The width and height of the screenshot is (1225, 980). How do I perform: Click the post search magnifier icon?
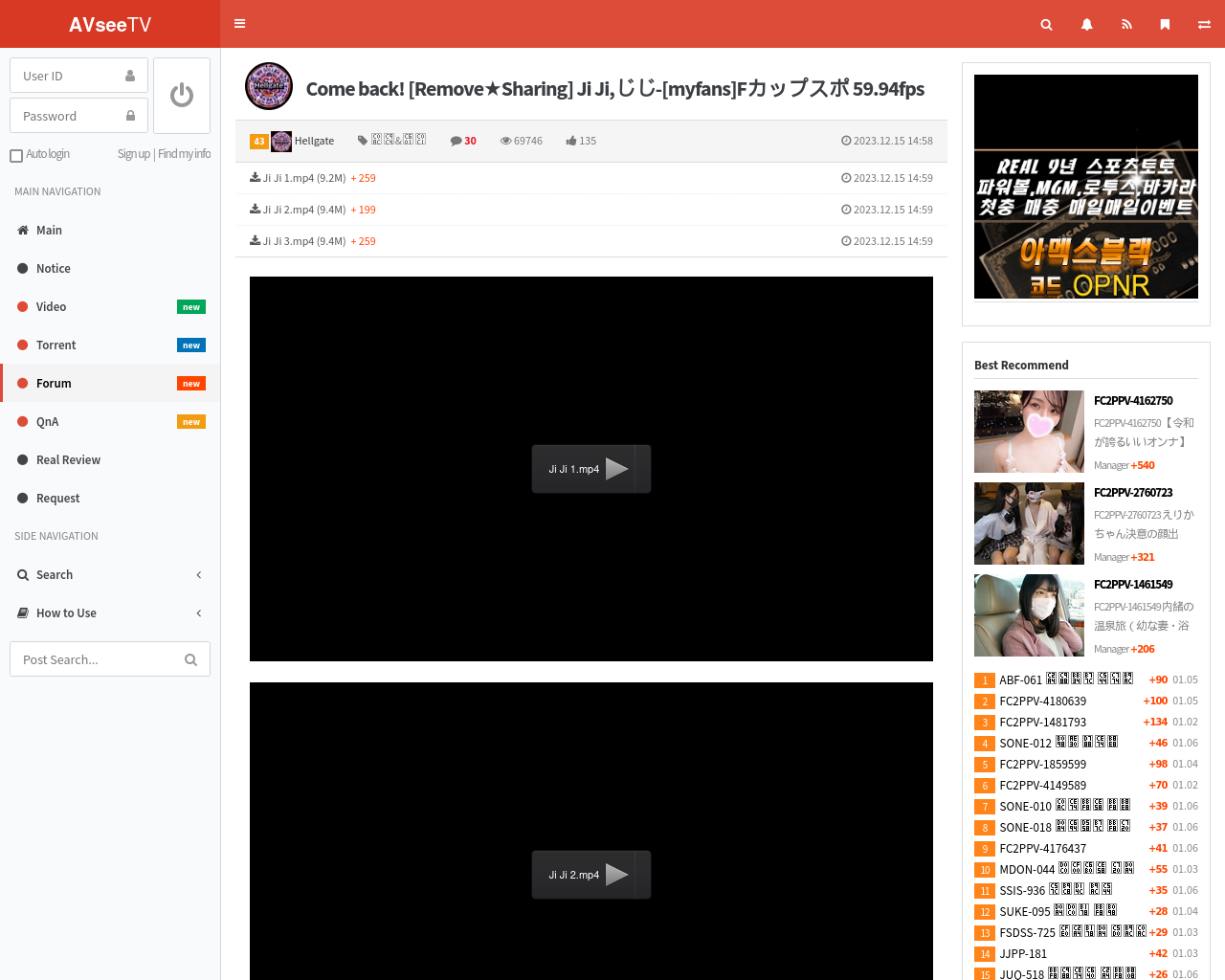190,659
